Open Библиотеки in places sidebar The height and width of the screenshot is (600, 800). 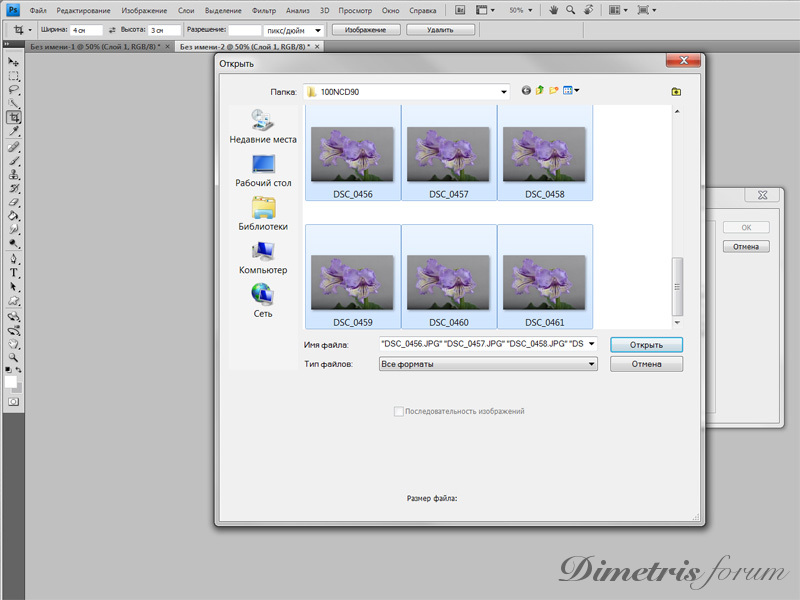click(263, 213)
